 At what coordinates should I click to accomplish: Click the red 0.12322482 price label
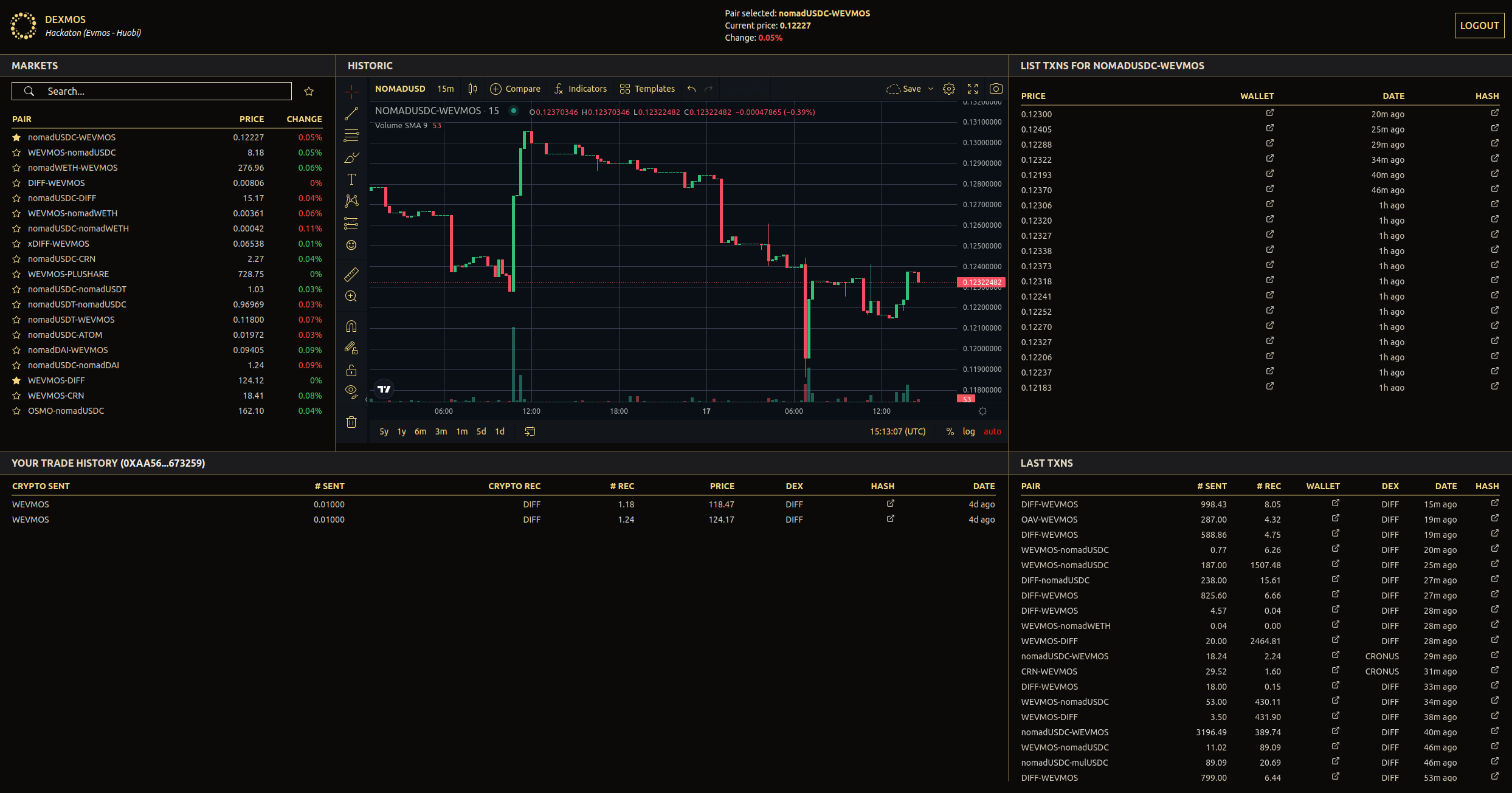(x=981, y=283)
